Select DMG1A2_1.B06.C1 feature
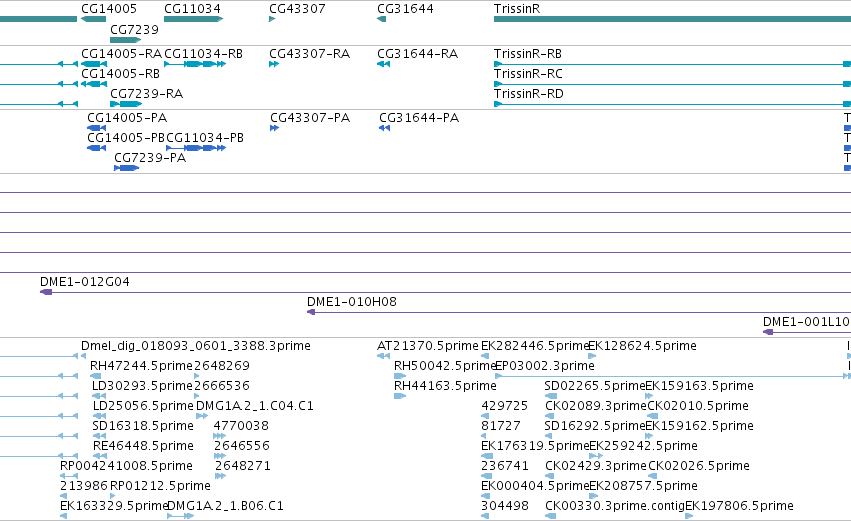 [225, 506]
